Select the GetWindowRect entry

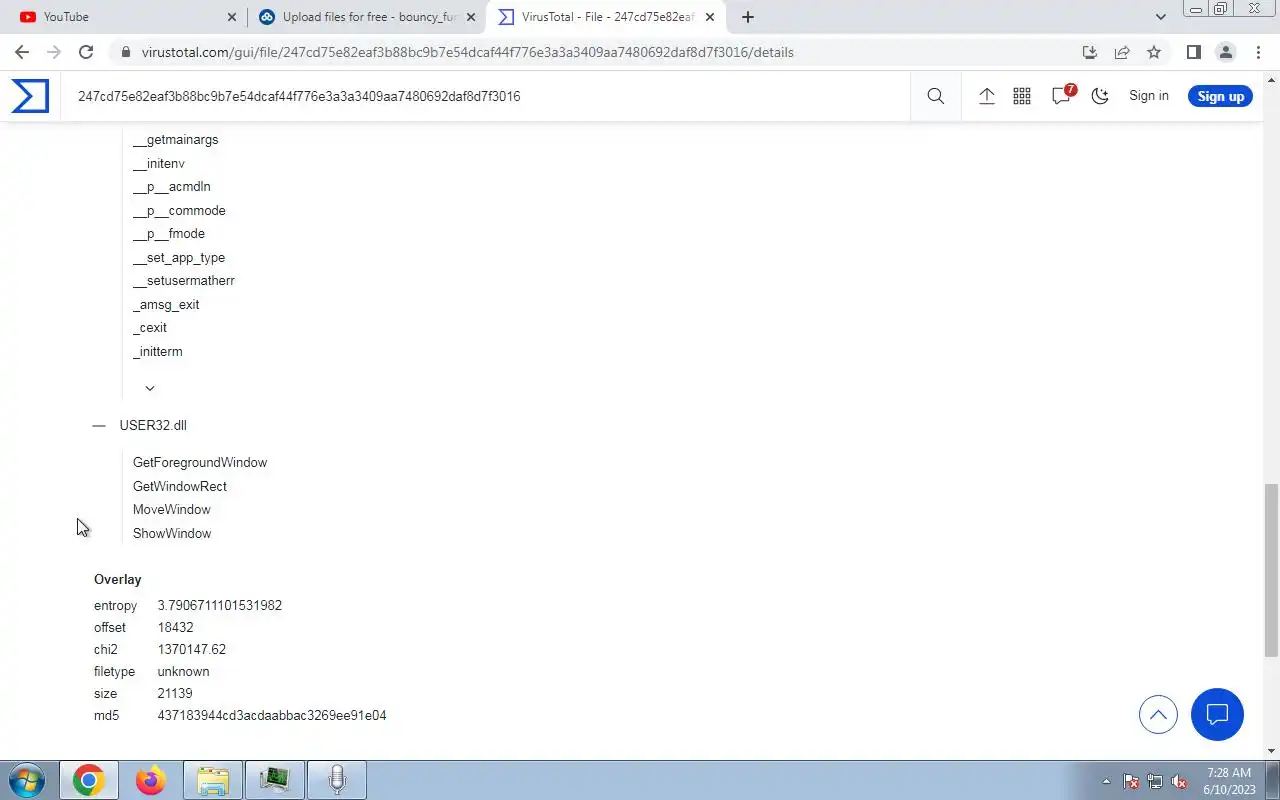pyautogui.click(x=180, y=486)
